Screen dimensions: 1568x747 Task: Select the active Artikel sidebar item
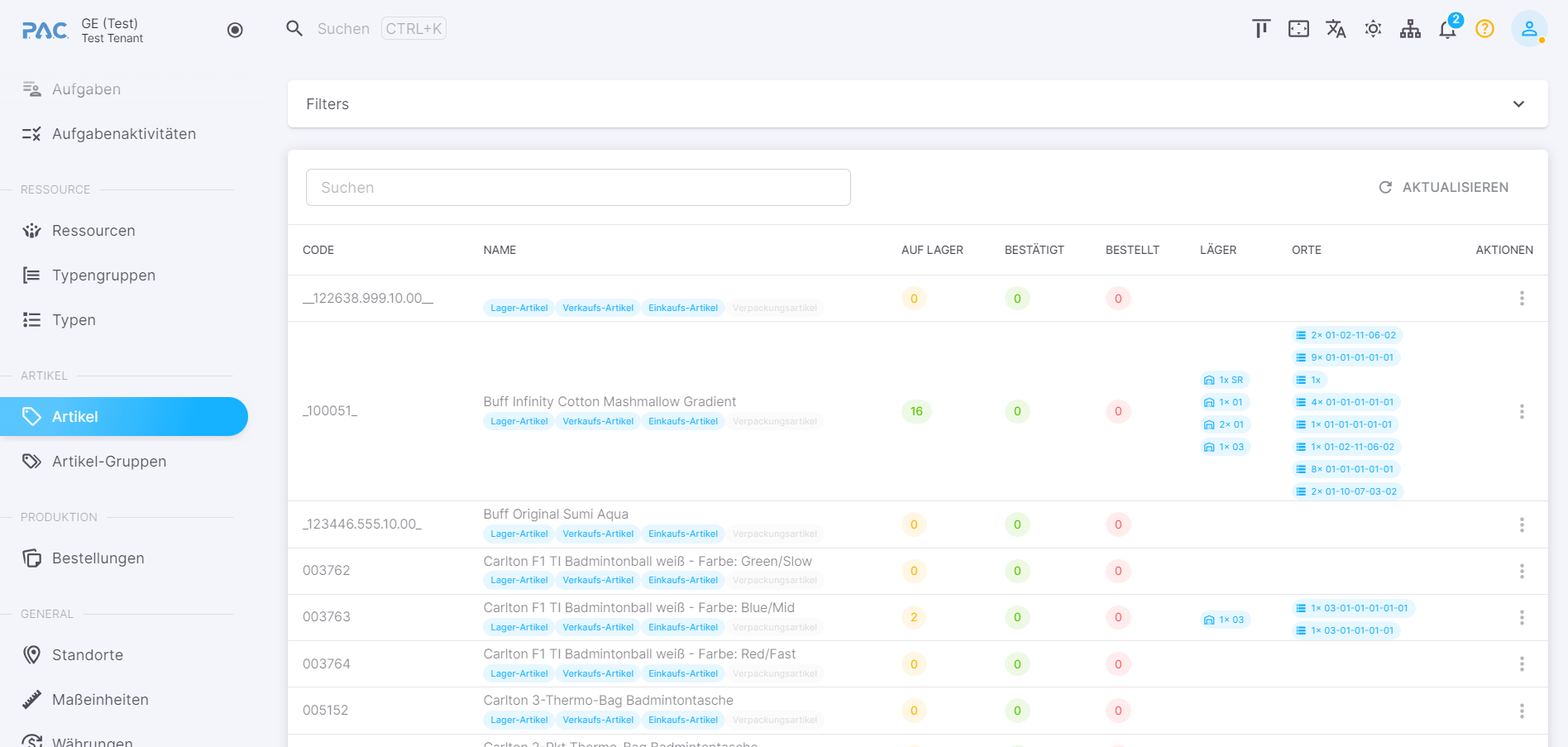coord(124,417)
